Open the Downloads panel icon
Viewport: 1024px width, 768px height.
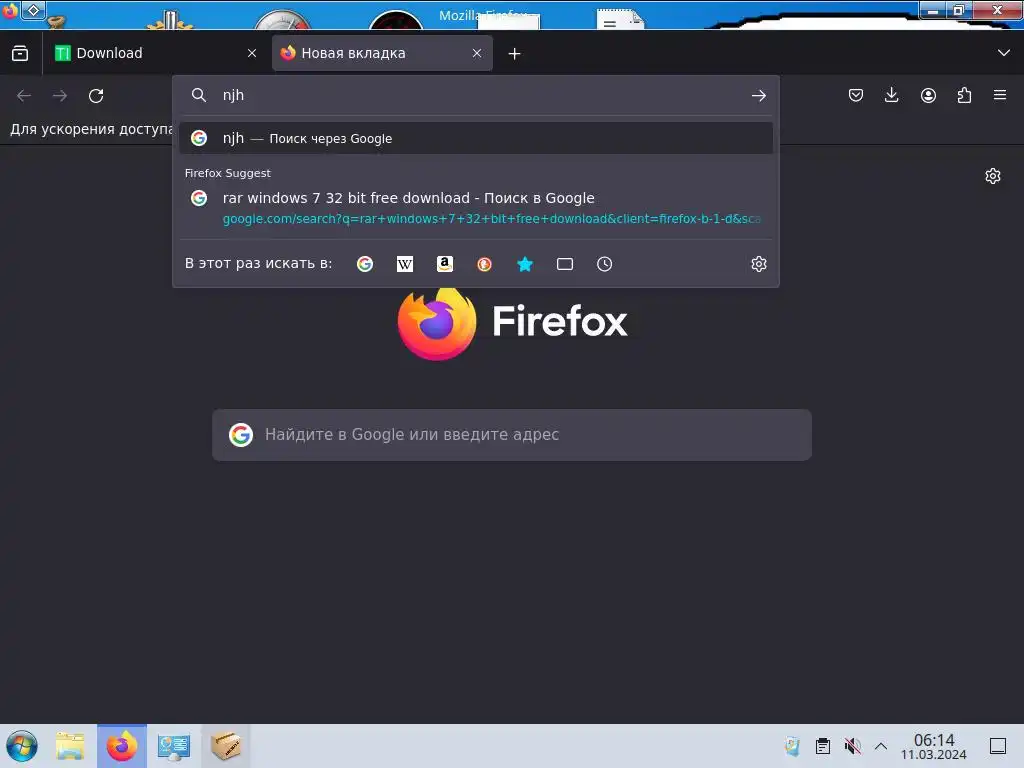891,95
